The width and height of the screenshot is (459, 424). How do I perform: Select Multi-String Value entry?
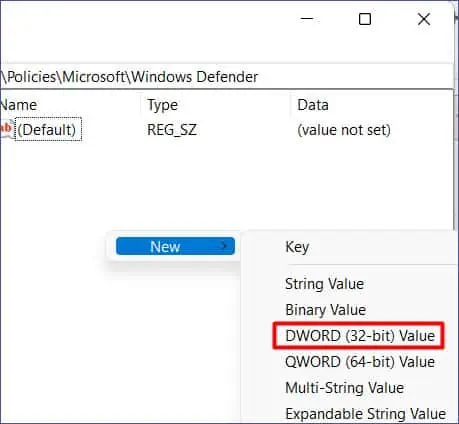coord(344,388)
